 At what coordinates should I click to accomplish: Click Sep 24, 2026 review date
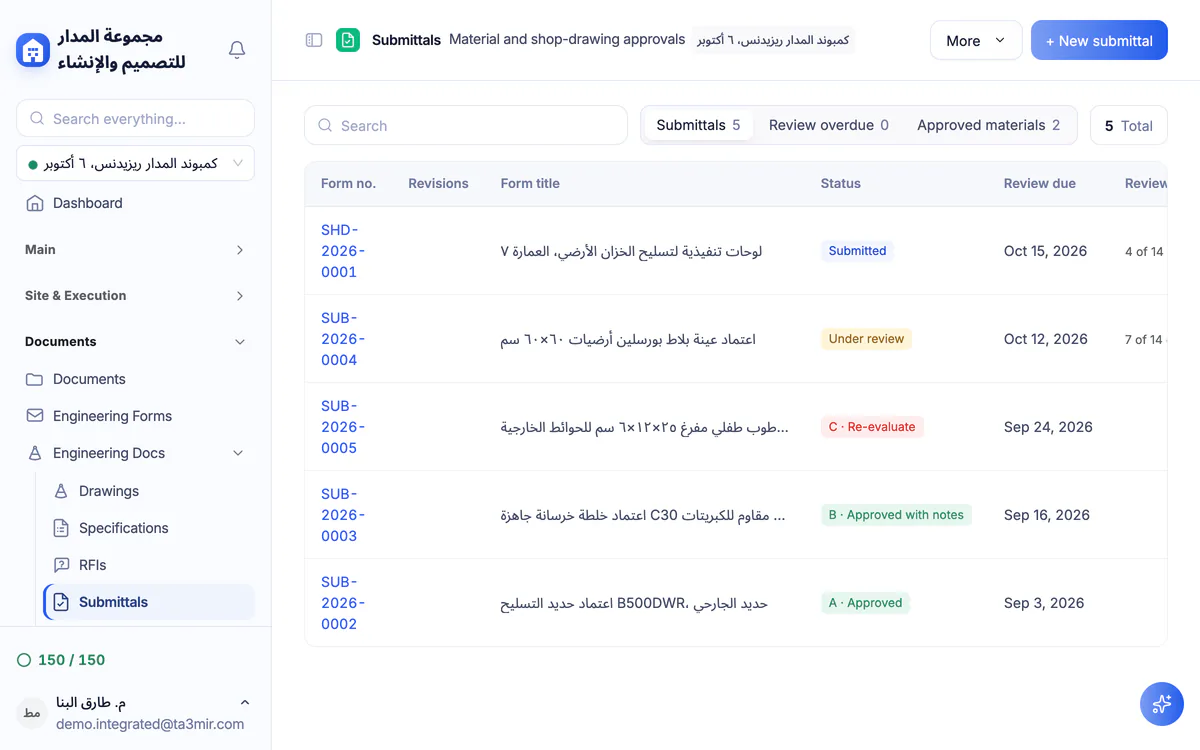click(1048, 427)
